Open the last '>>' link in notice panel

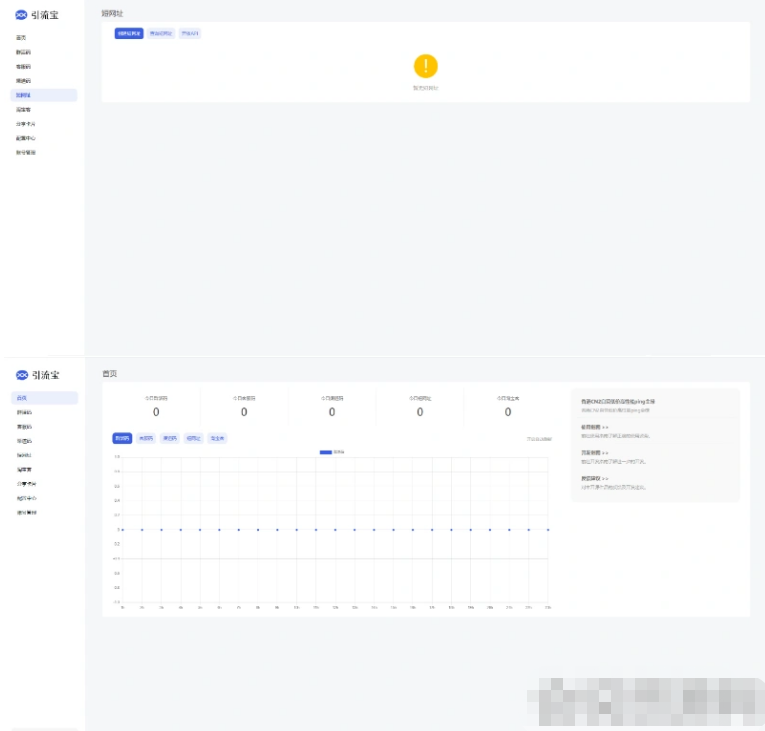(605, 478)
